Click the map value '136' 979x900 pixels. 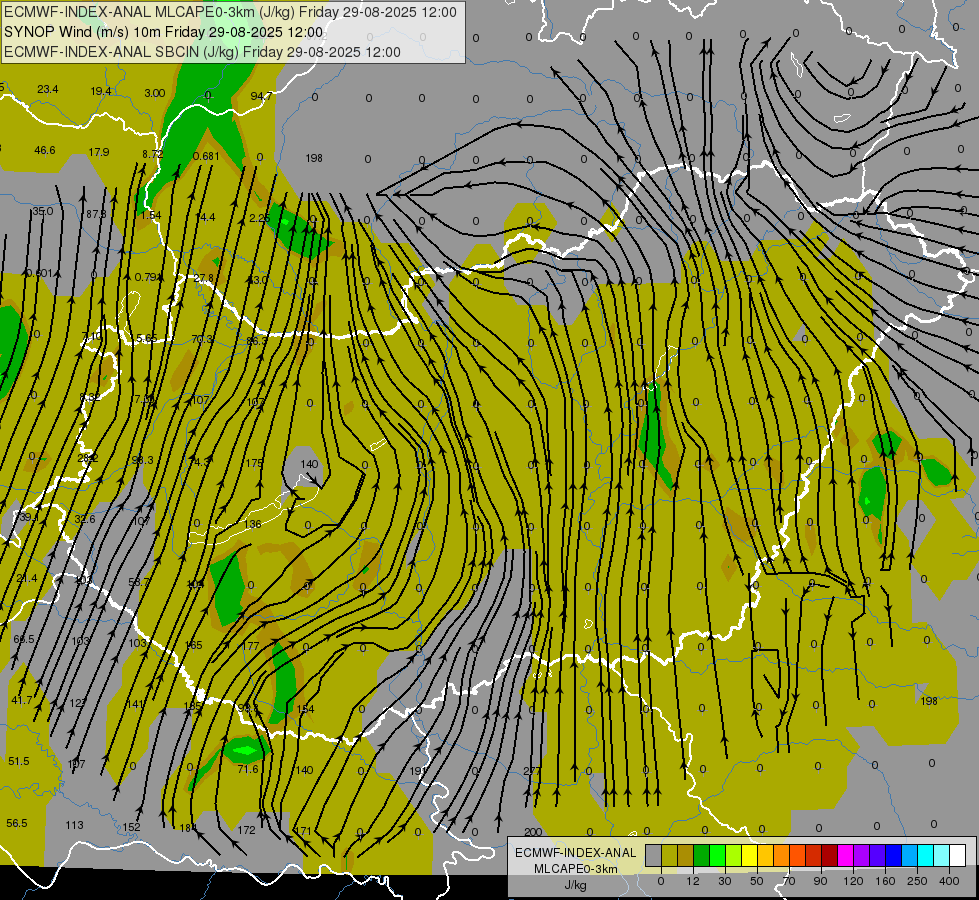tap(252, 523)
